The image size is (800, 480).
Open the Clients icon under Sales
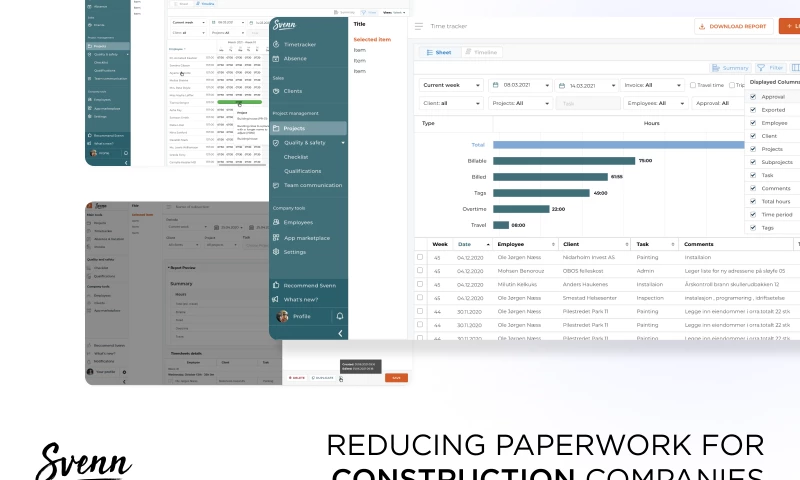tap(276, 91)
